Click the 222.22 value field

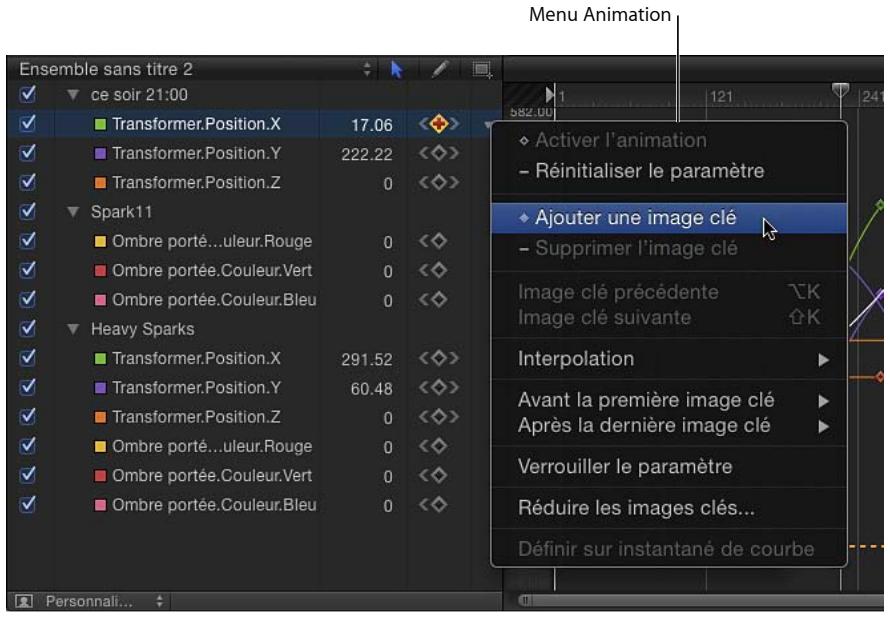(367, 154)
